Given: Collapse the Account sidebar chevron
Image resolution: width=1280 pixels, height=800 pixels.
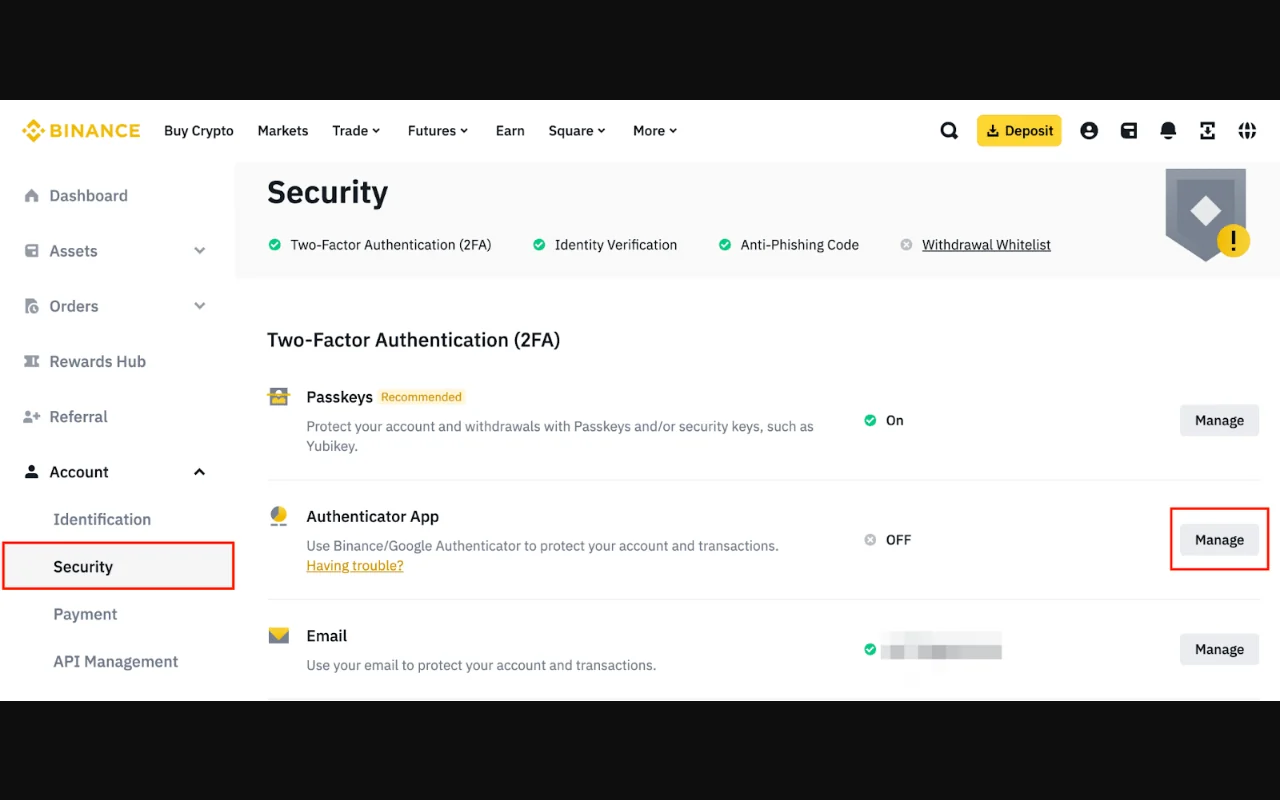Looking at the screenshot, I should tap(199, 472).
